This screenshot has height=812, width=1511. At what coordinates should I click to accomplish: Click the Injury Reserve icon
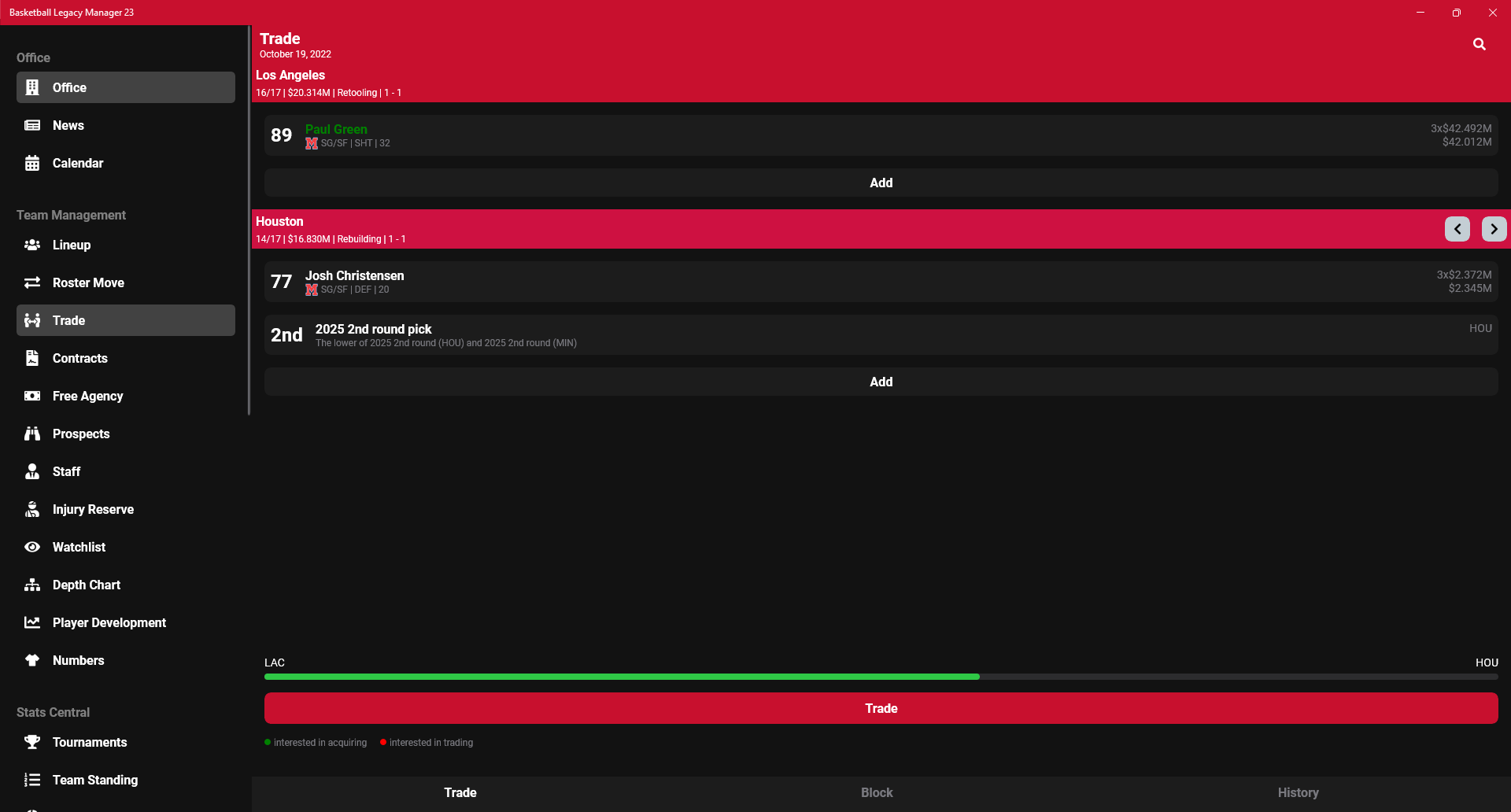point(32,509)
